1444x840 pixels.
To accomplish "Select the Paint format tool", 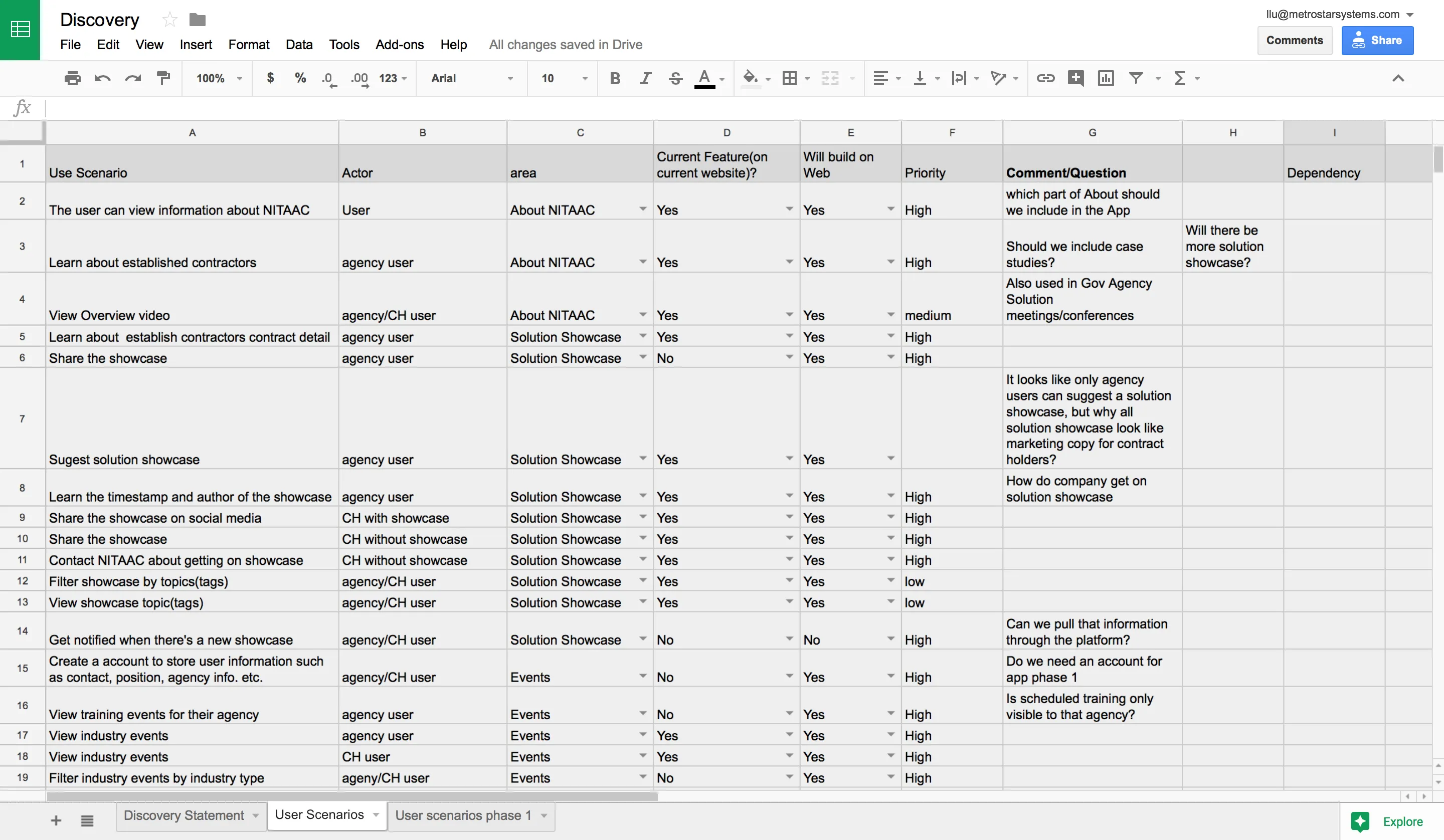I will tap(163, 79).
